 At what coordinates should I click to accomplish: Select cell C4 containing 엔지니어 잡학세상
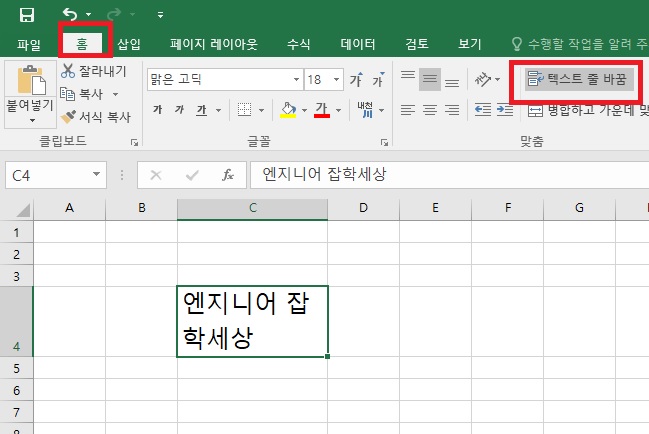pyautogui.click(x=252, y=321)
